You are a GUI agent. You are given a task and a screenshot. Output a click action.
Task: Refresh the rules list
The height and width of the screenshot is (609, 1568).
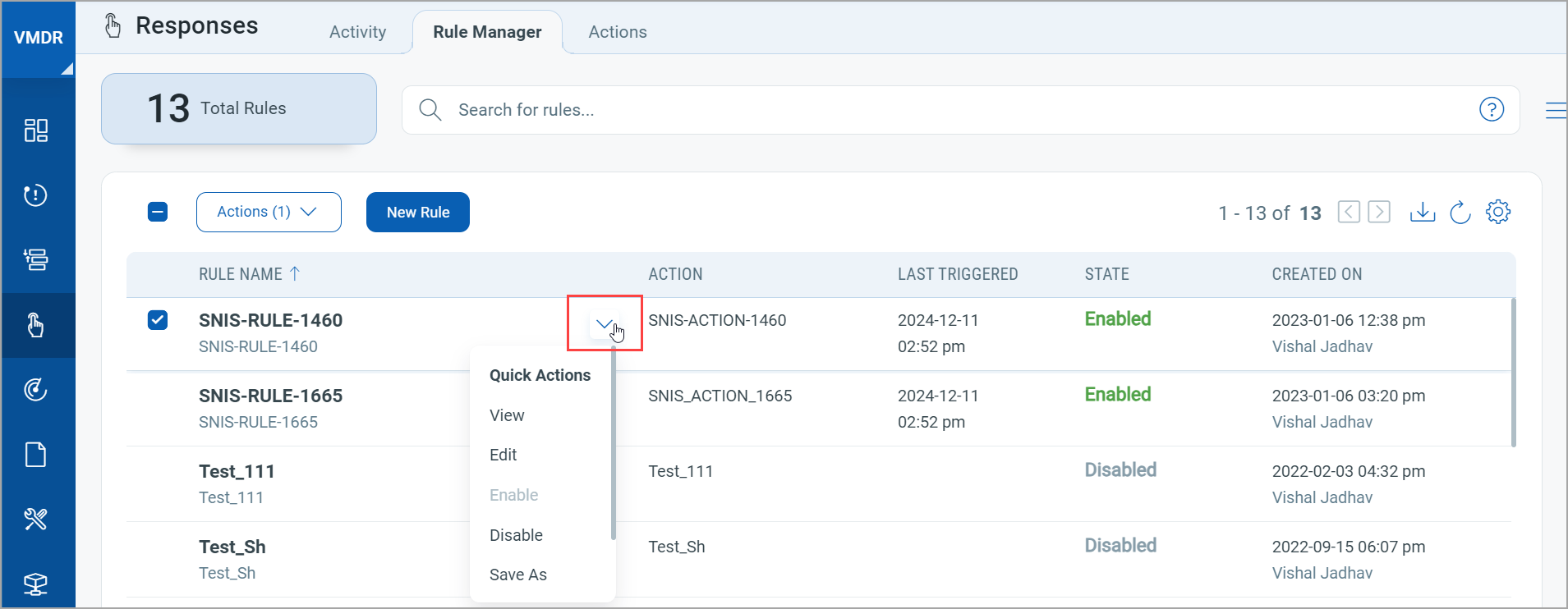[1460, 213]
